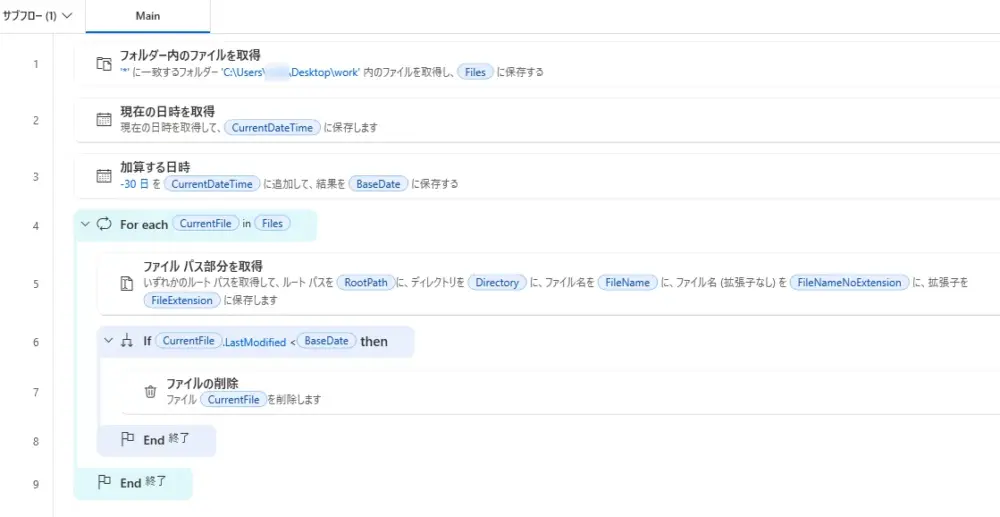Click the For each loop icon
This screenshot has width=1000, height=517.
(104, 225)
